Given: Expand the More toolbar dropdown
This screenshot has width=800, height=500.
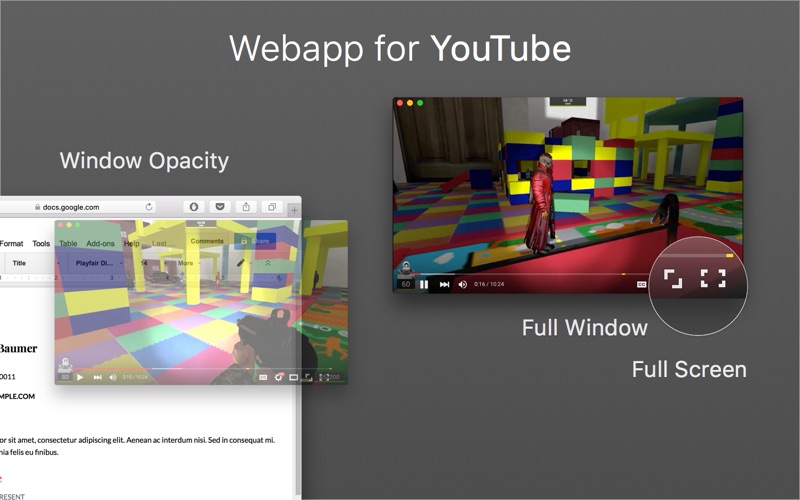Looking at the screenshot, I should [x=187, y=263].
